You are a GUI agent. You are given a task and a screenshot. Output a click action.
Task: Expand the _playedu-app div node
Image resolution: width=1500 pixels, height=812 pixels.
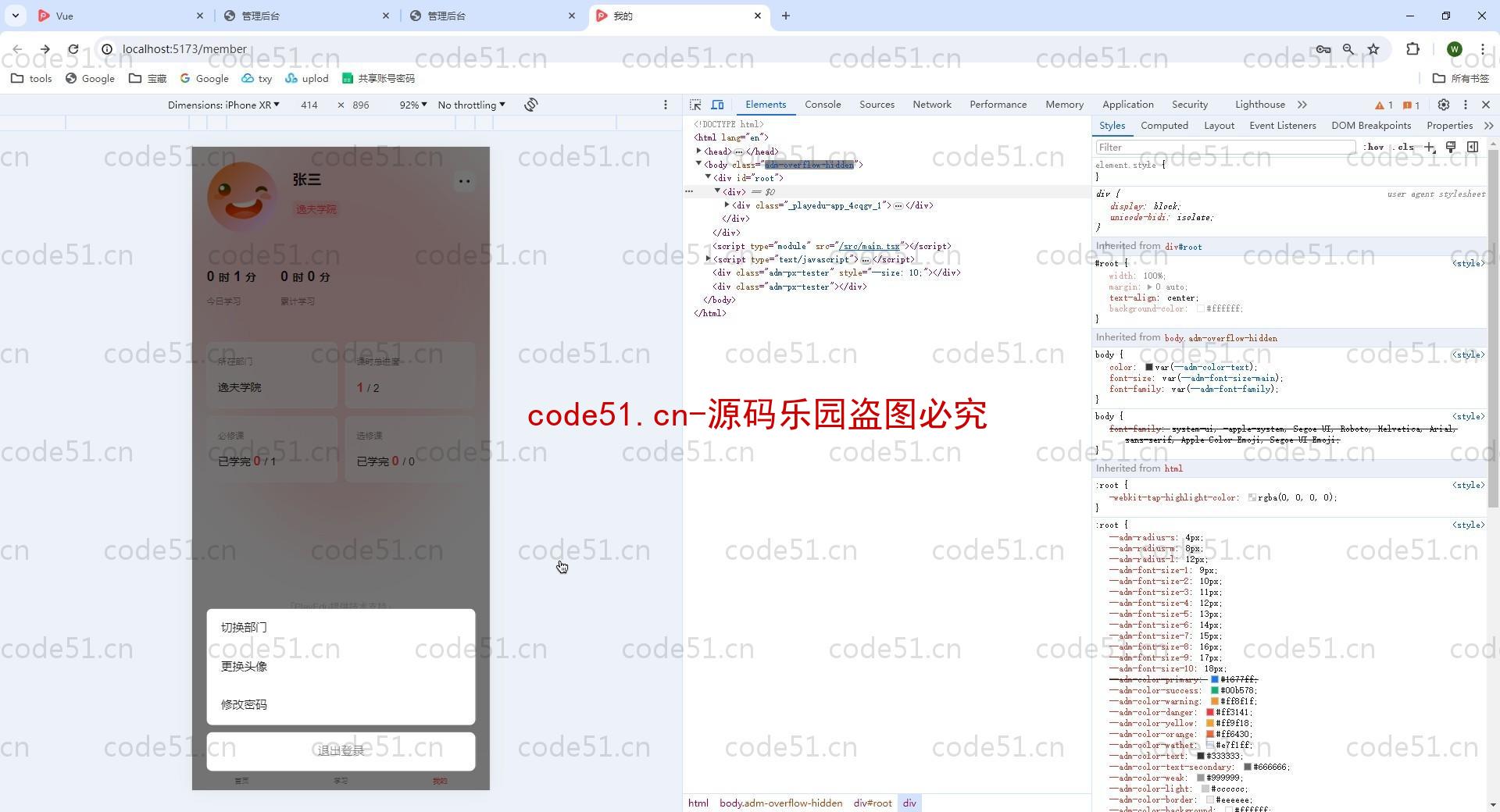[727, 205]
